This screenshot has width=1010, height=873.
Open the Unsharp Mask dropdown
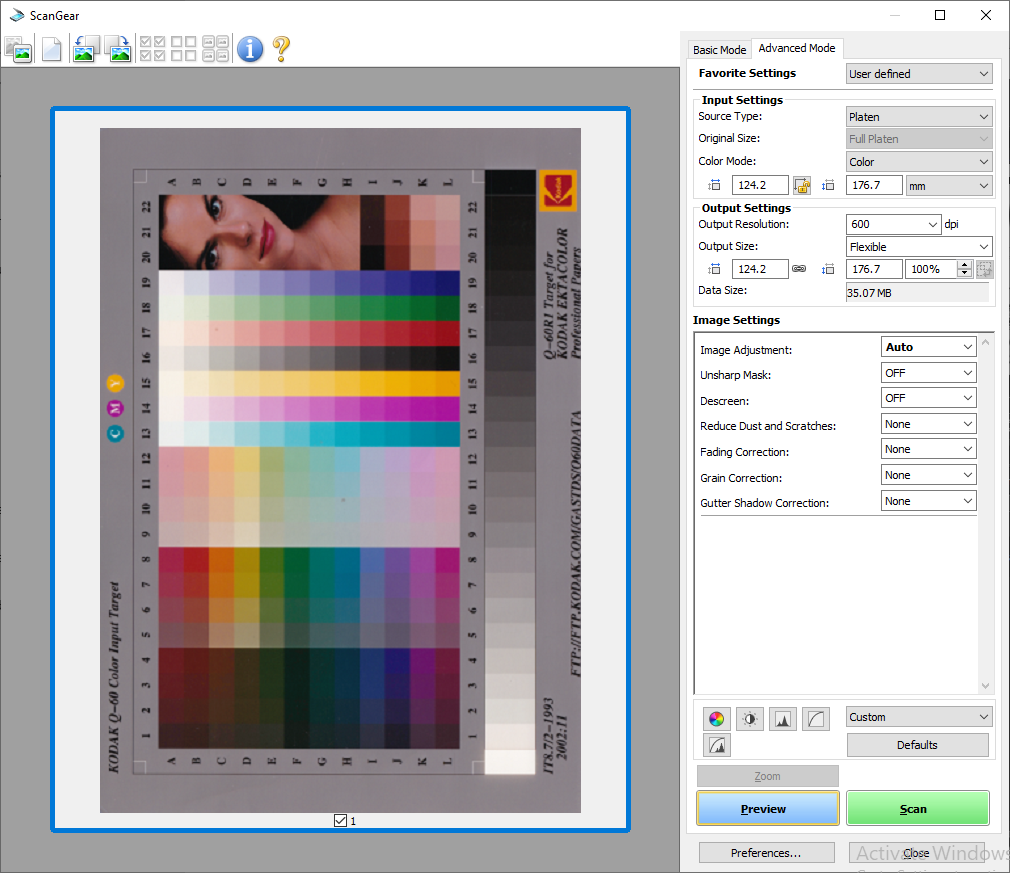(928, 373)
